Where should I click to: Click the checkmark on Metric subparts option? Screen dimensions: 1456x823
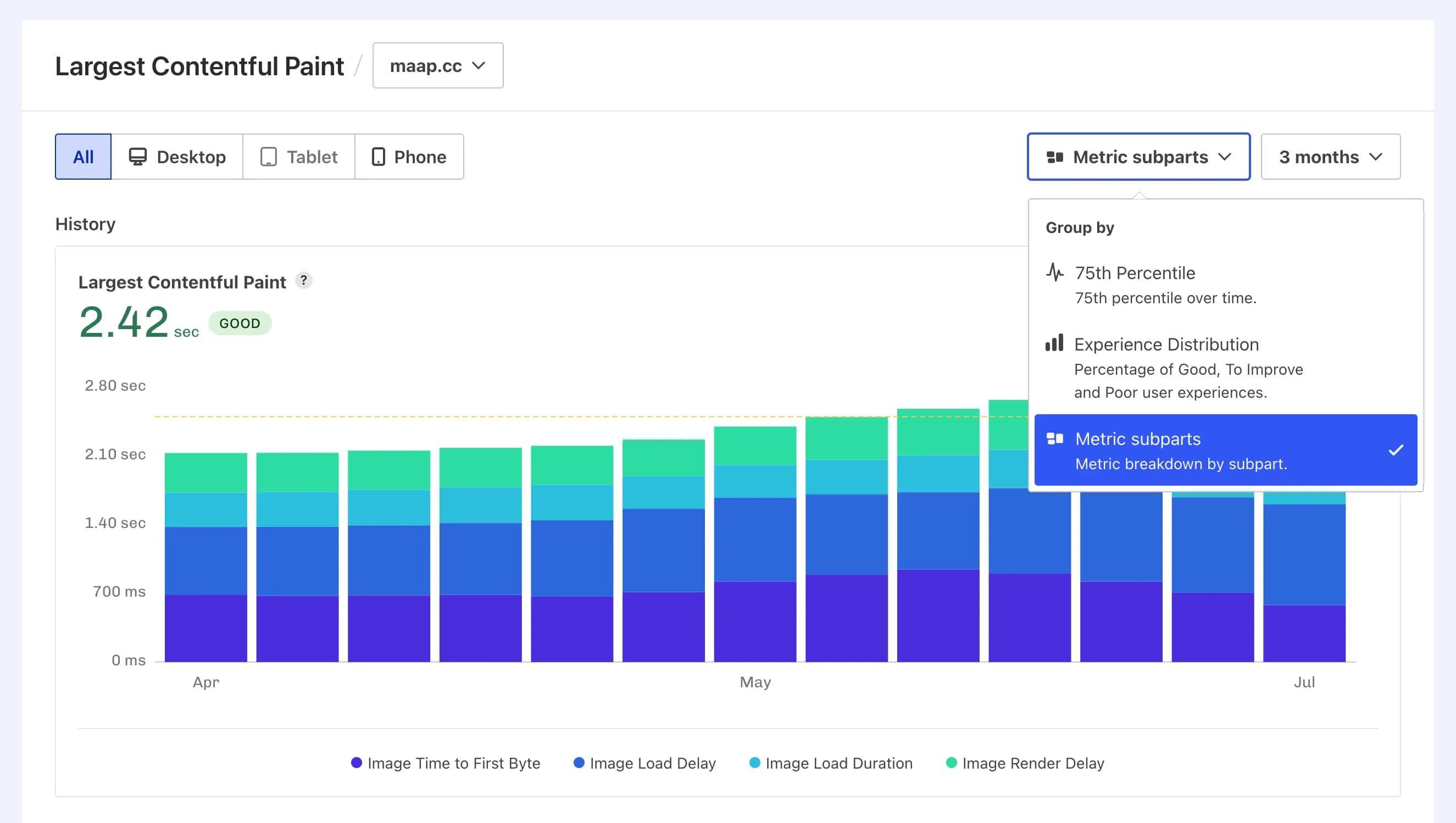[1398, 451]
